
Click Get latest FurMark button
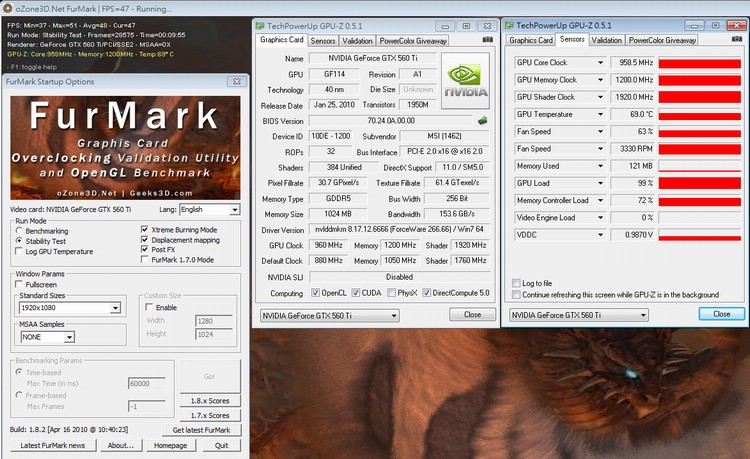tap(201, 430)
